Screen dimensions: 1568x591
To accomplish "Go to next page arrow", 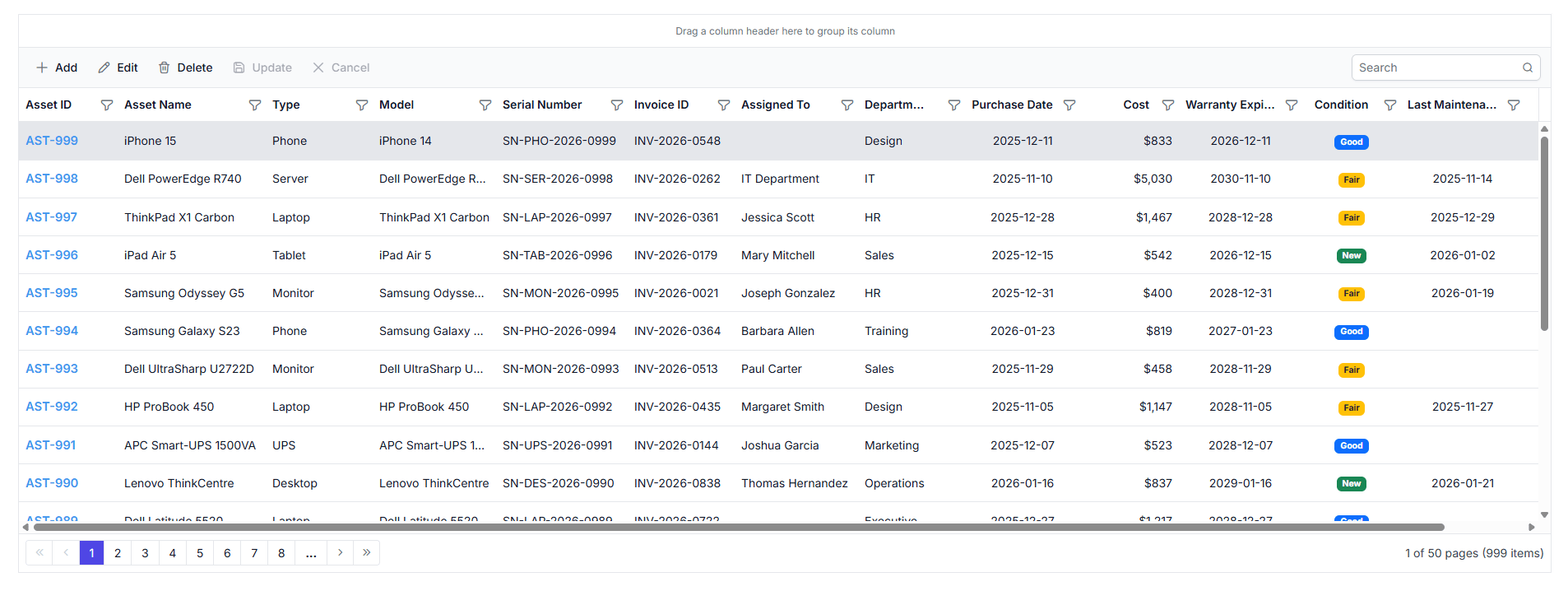I will tap(340, 552).
